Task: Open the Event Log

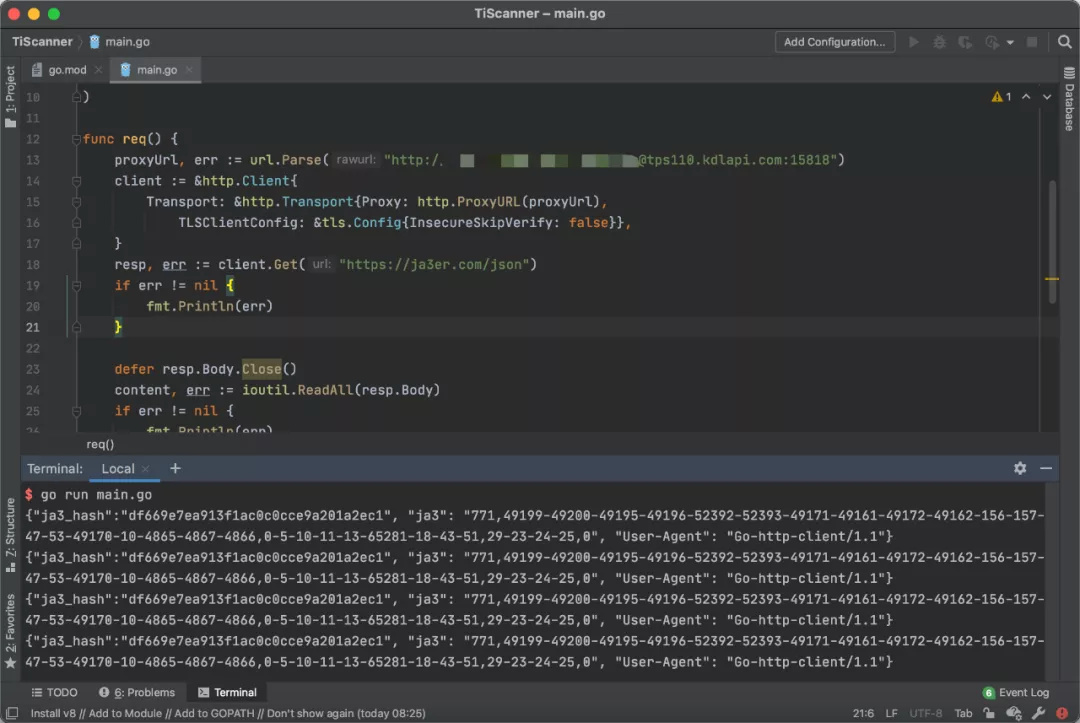Action: (1016, 692)
